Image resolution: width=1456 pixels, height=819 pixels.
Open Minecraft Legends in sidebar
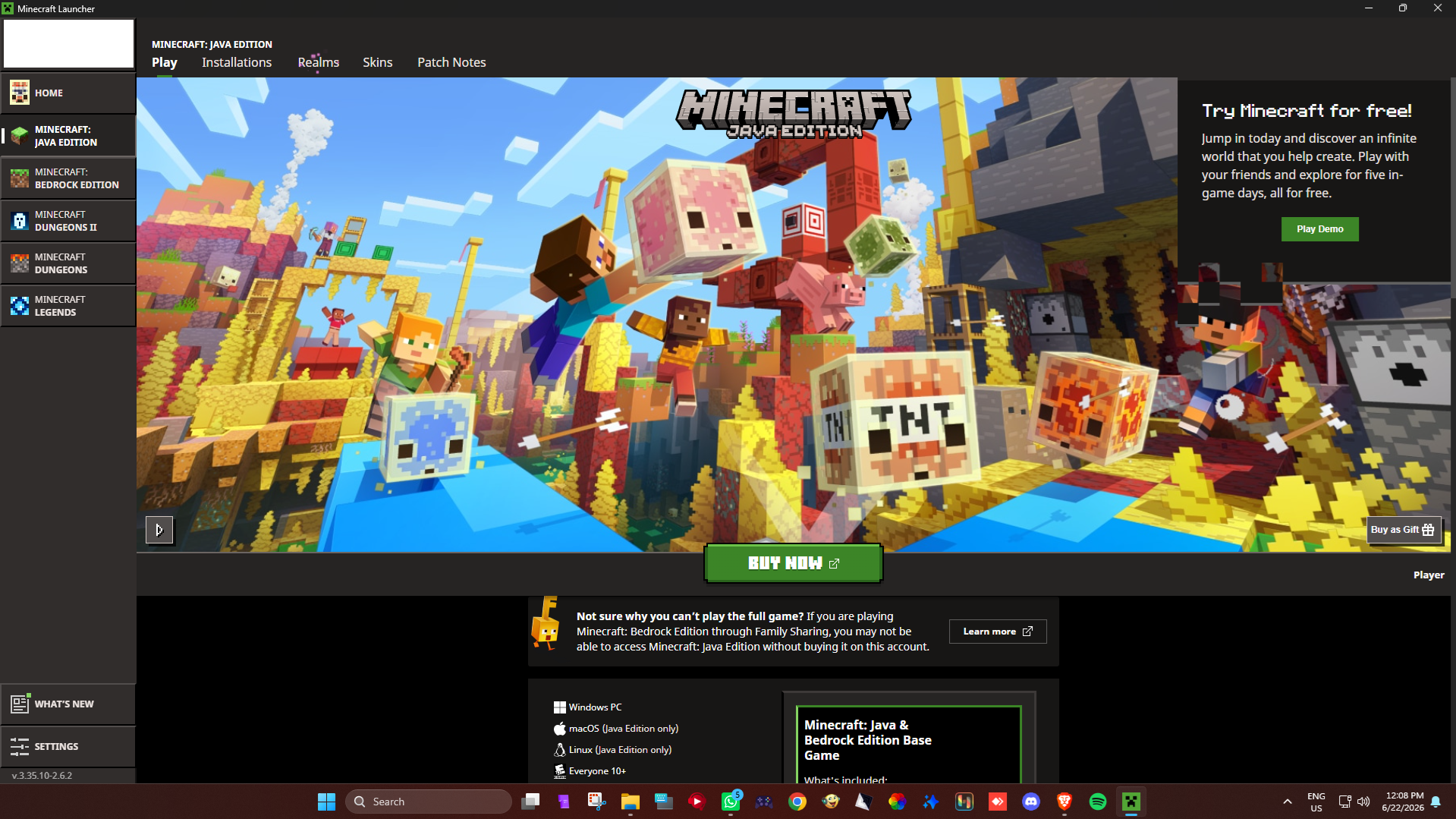pos(68,306)
